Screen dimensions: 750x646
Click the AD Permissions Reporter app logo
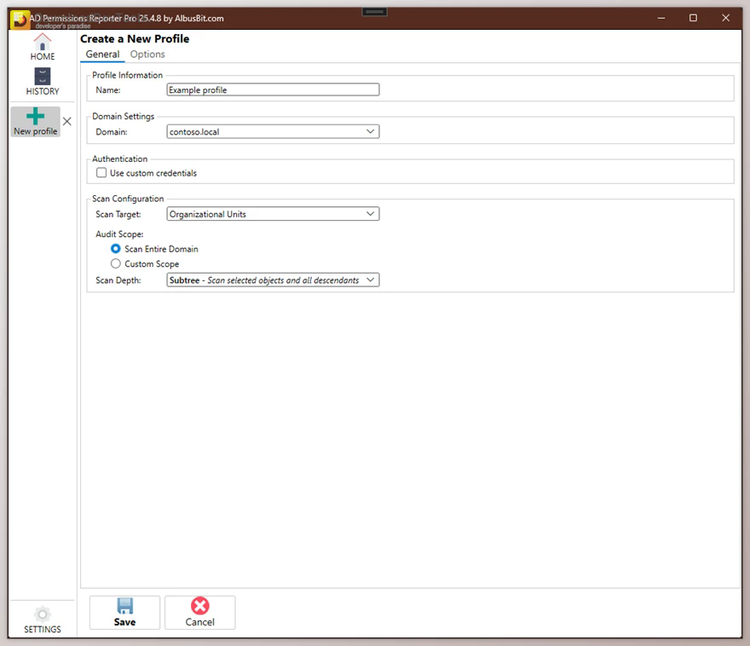point(20,19)
